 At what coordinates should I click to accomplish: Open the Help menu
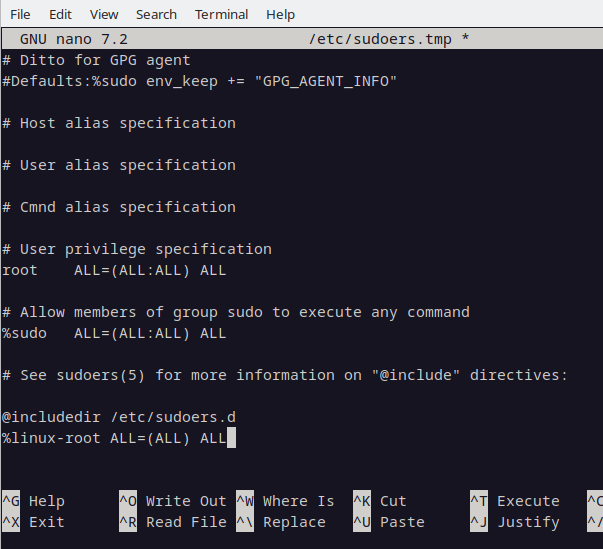click(x=280, y=15)
